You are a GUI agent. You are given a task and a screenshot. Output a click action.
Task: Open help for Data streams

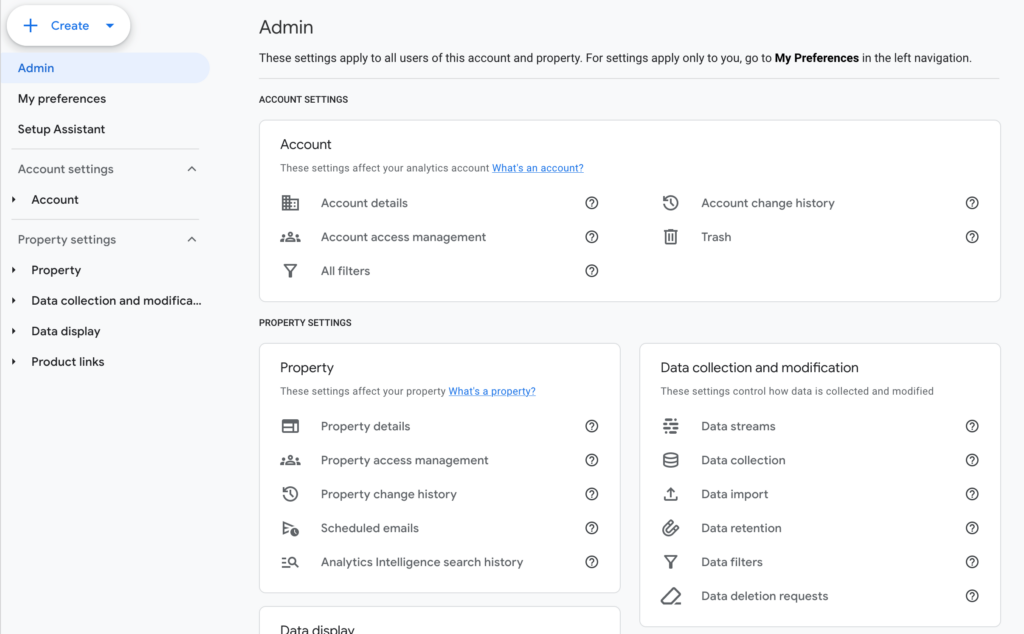972,426
